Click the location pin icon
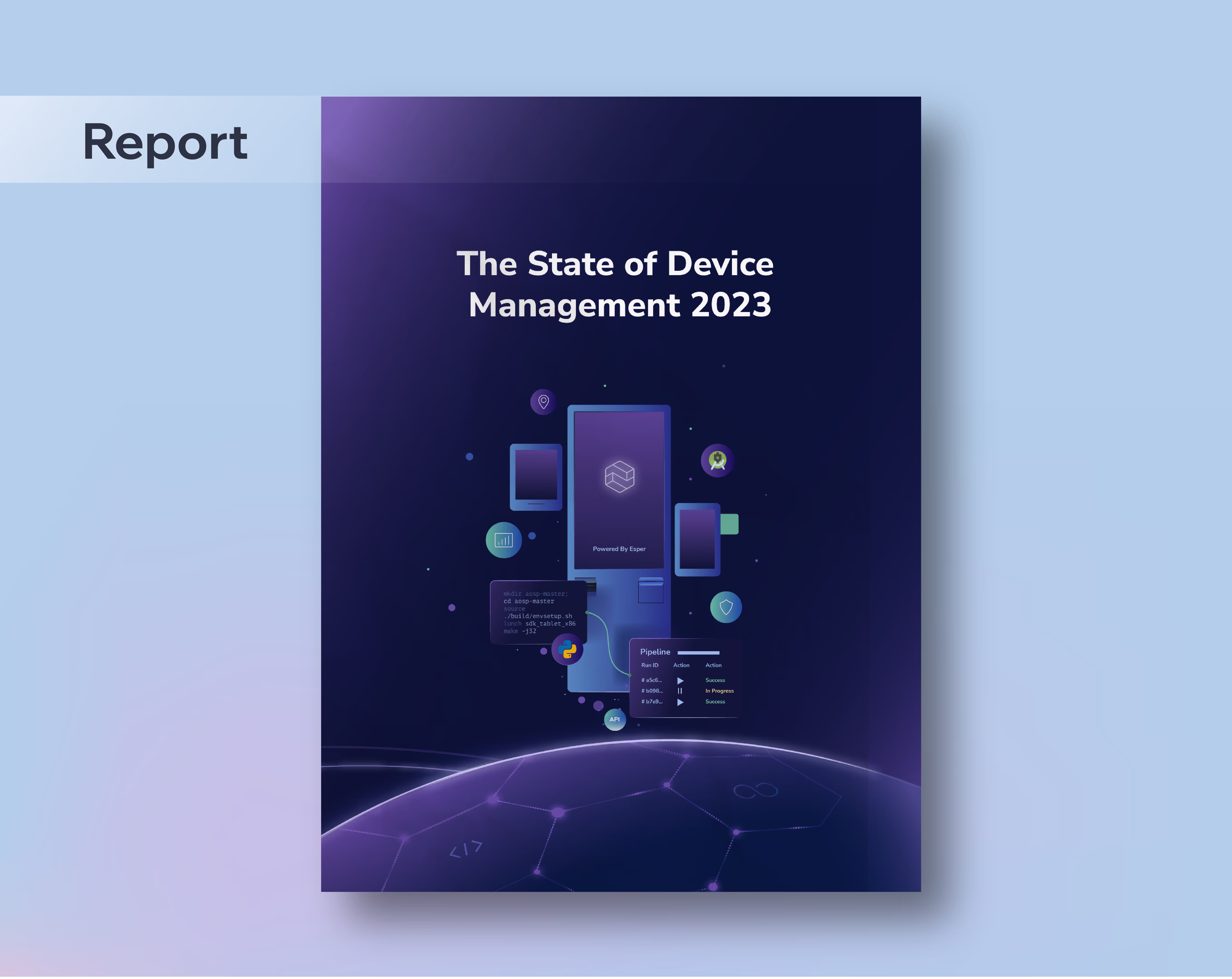The image size is (1232, 979). click(x=544, y=401)
